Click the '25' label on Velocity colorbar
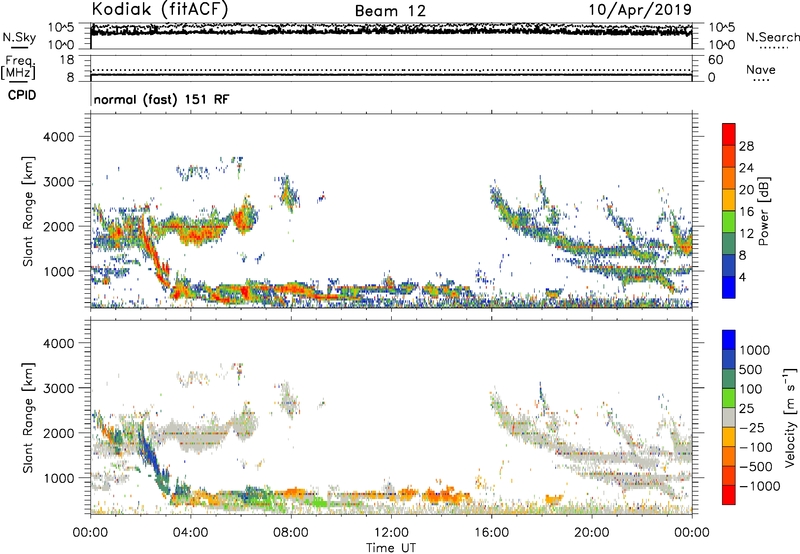Image resolution: width=800 pixels, height=554 pixels. pos(746,409)
